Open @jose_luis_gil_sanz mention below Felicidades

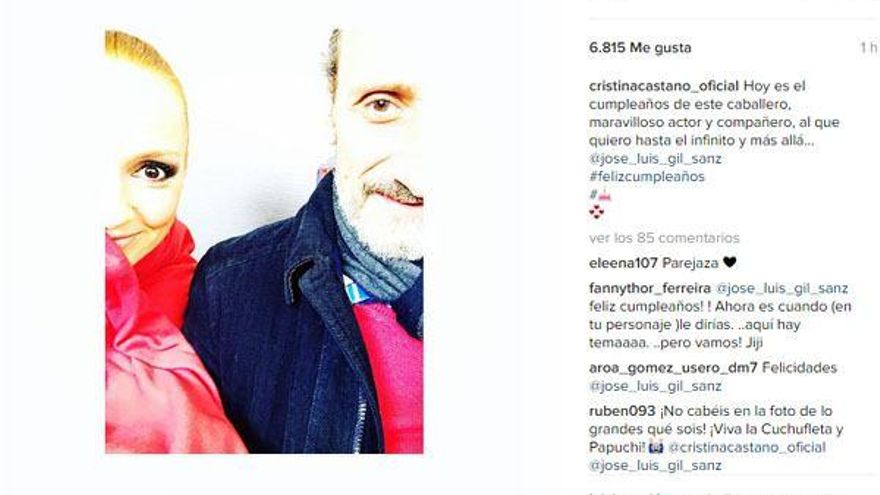click(655, 386)
